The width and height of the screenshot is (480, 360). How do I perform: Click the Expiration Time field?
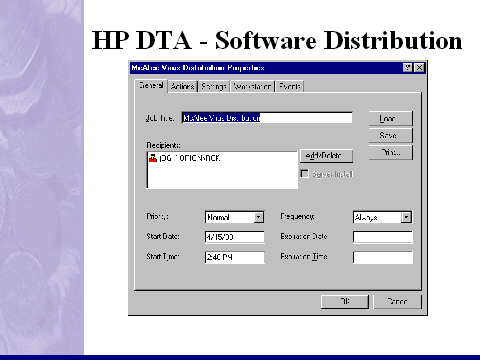[x=383, y=257]
